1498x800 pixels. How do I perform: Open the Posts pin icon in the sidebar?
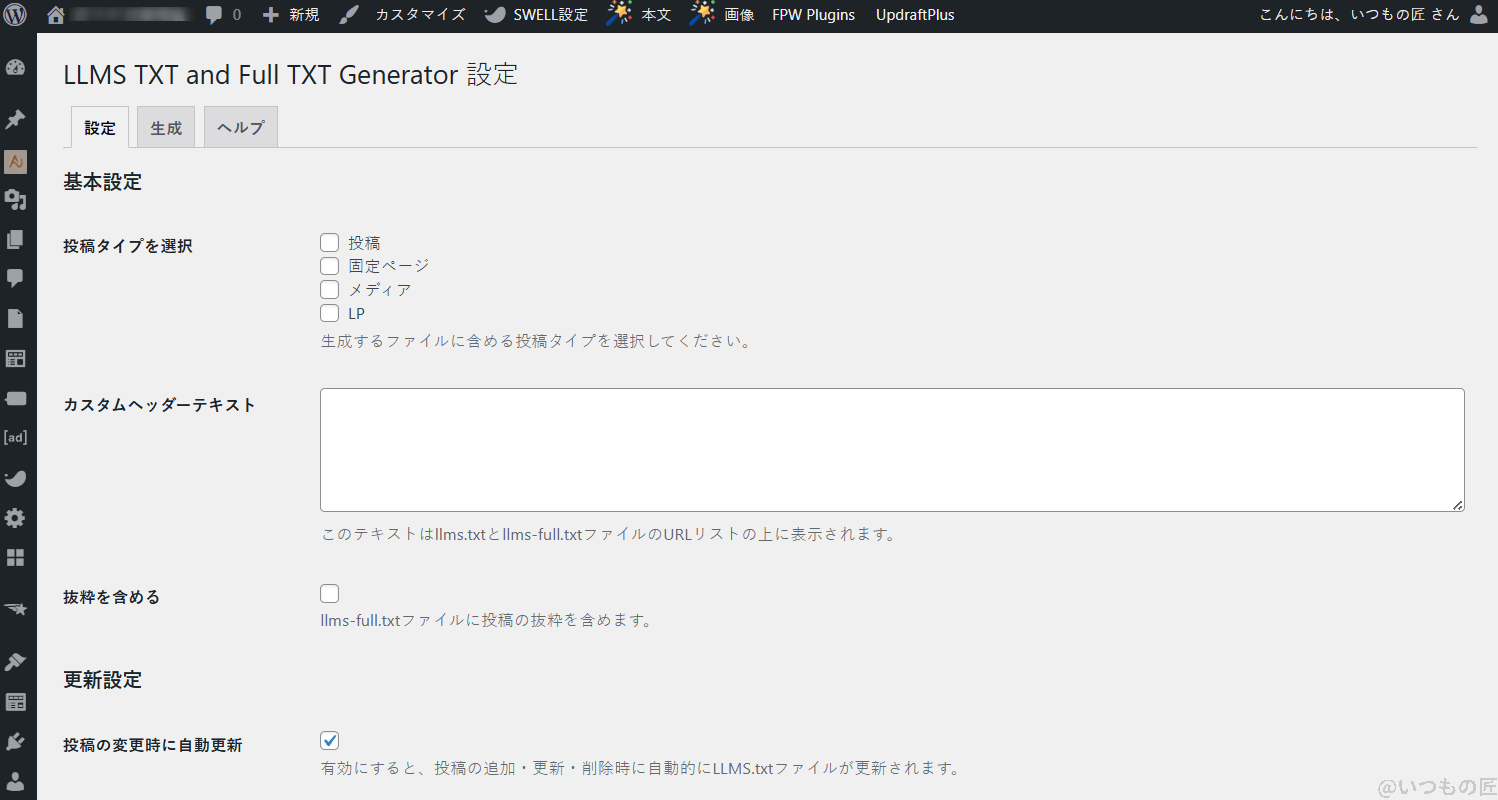[15, 119]
